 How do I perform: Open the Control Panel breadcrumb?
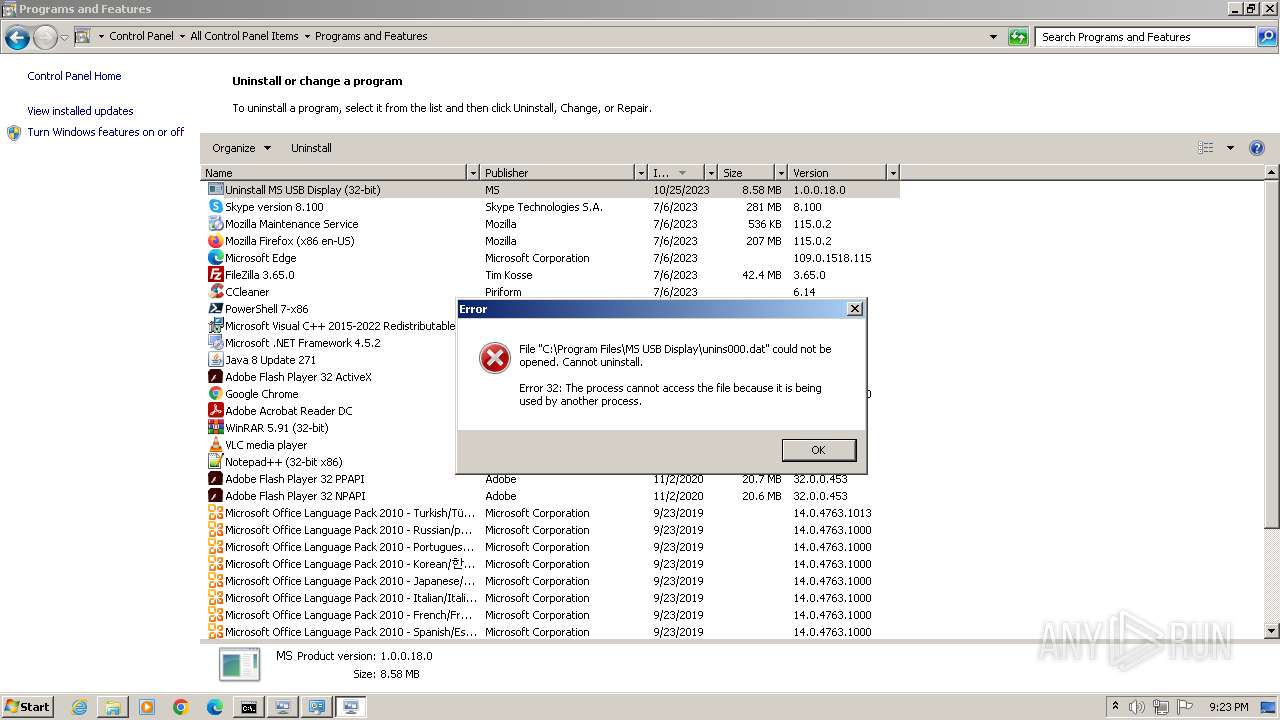tap(141, 36)
